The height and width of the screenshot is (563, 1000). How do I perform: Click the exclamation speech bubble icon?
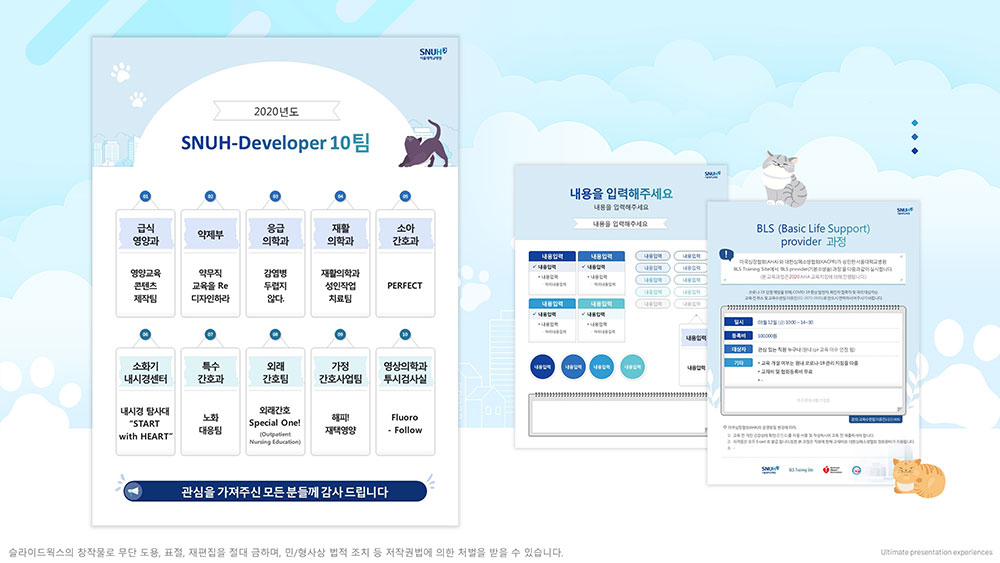[x=725, y=255]
